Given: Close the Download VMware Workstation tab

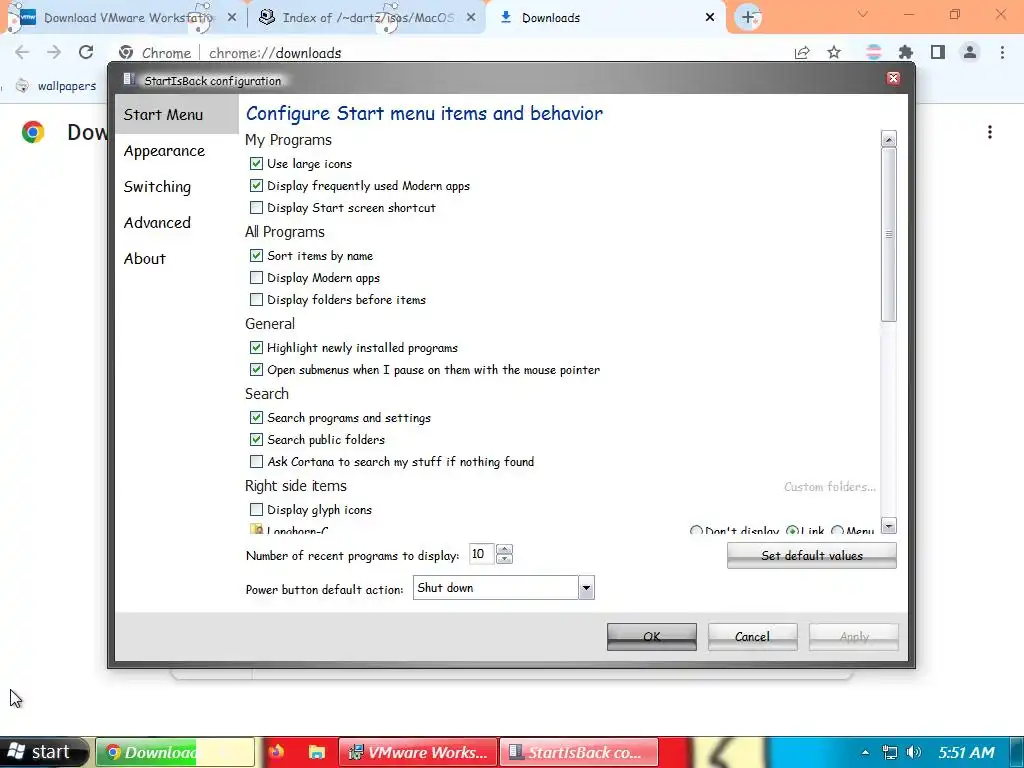Looking at the screenshot, I should [x=232, y=18].
